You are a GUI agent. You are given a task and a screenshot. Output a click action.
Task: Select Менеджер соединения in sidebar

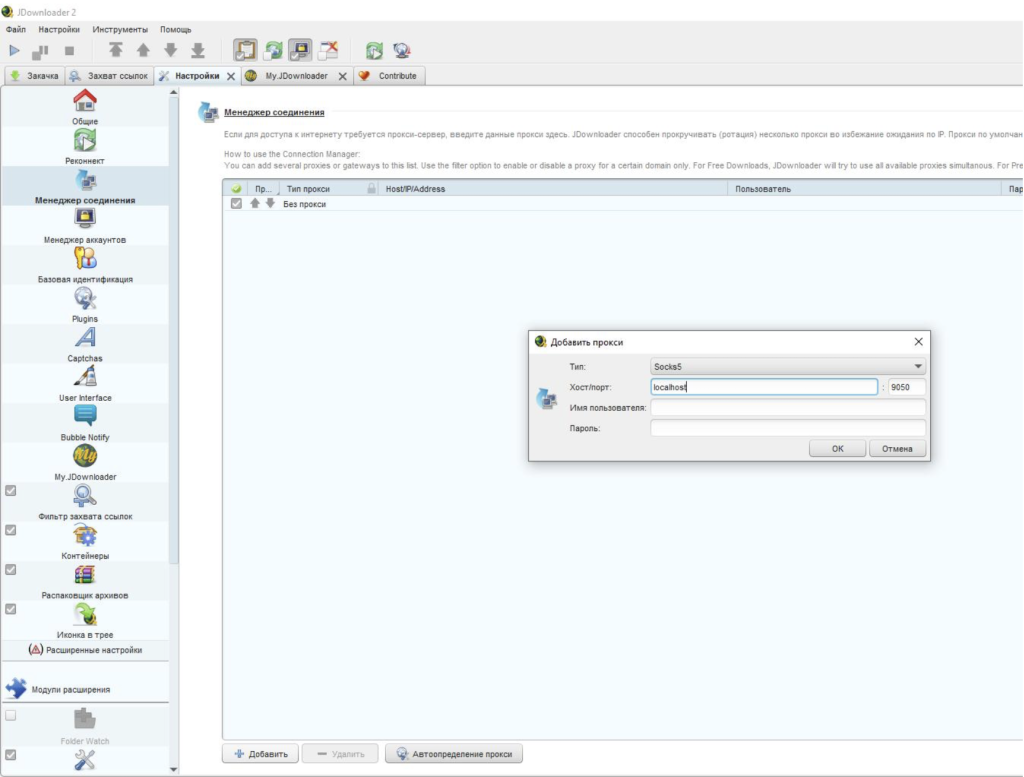[x=85, y=186]
